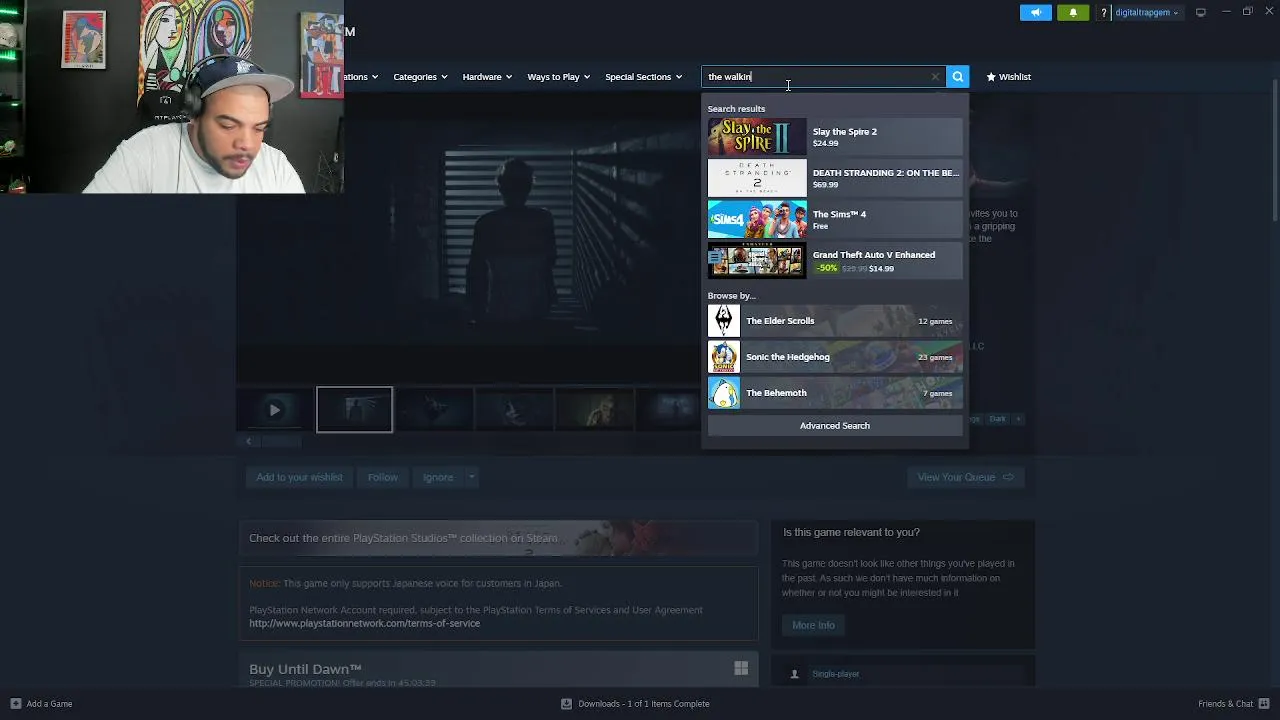Click the blue megaphone announcements icon

pyautogui.click(x=1036, y=13)
